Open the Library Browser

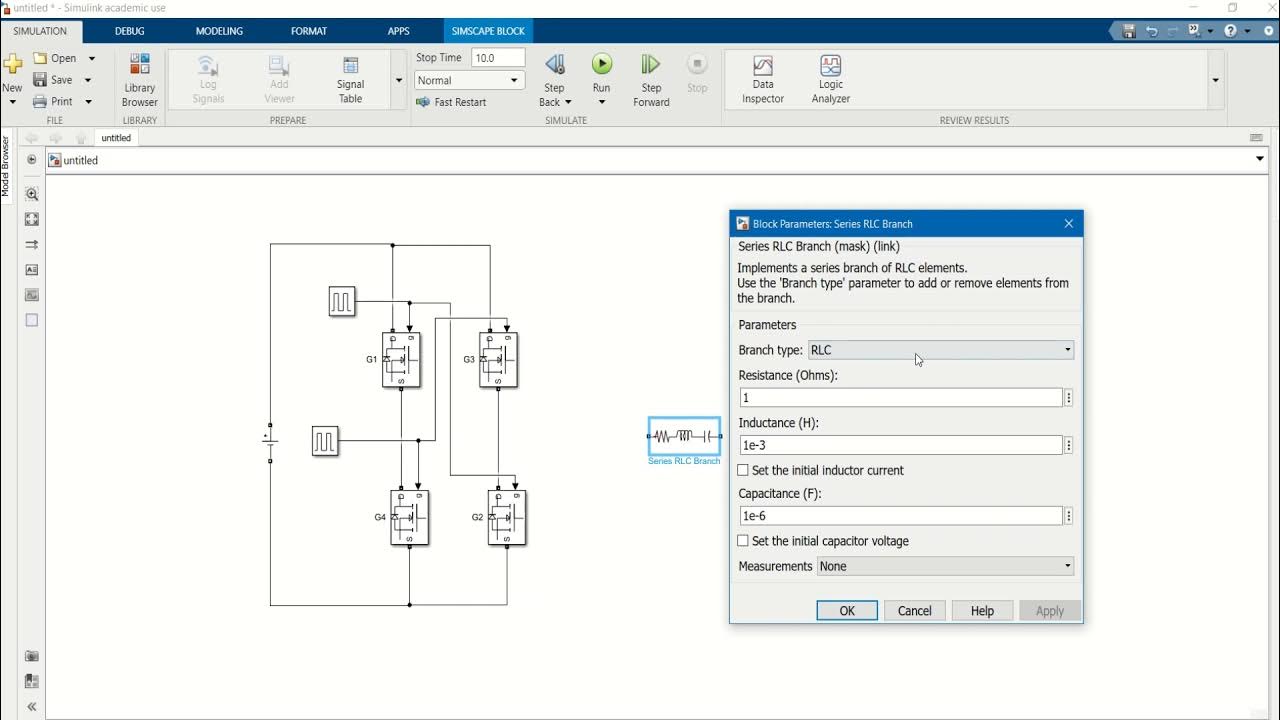pyautogui.click(x=140, y=80)
